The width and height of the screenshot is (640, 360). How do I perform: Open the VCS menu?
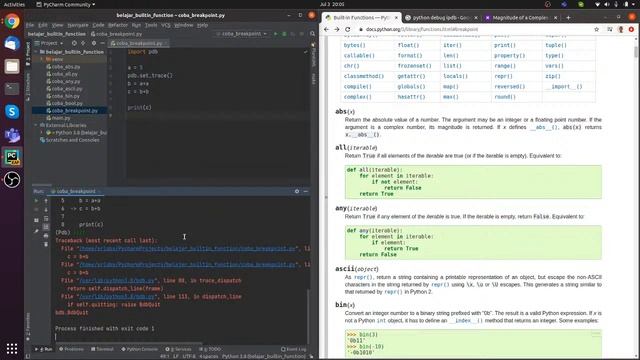[165, 25]
